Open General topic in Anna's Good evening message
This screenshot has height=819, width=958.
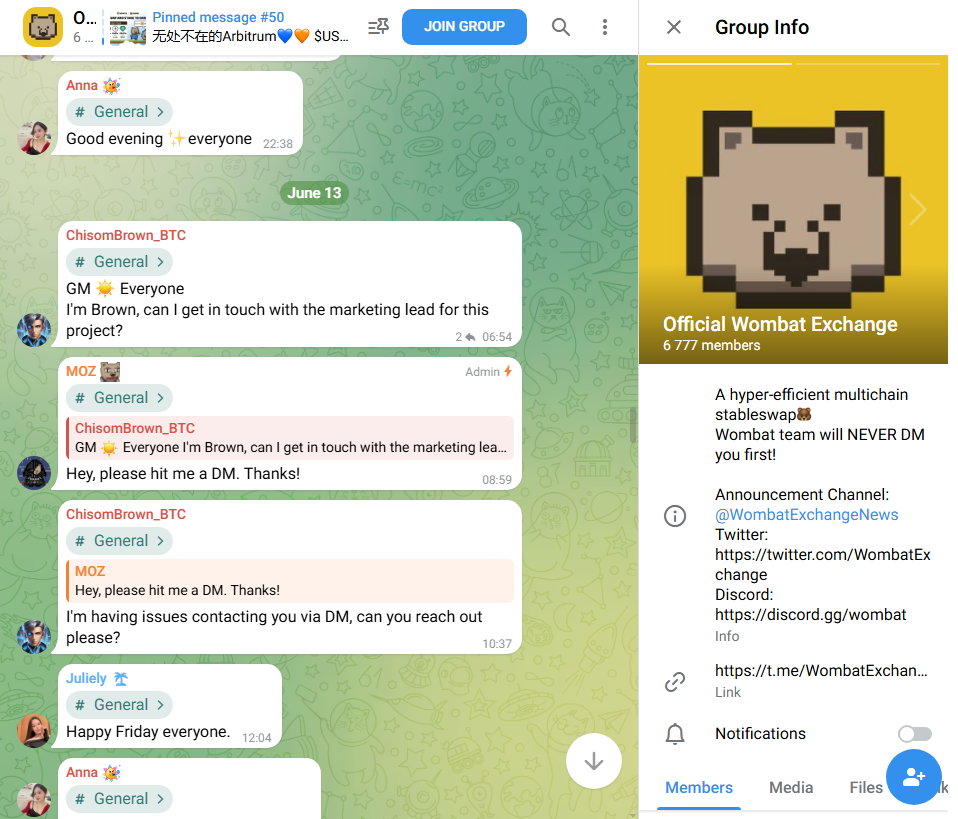click(x=119, y=112)
